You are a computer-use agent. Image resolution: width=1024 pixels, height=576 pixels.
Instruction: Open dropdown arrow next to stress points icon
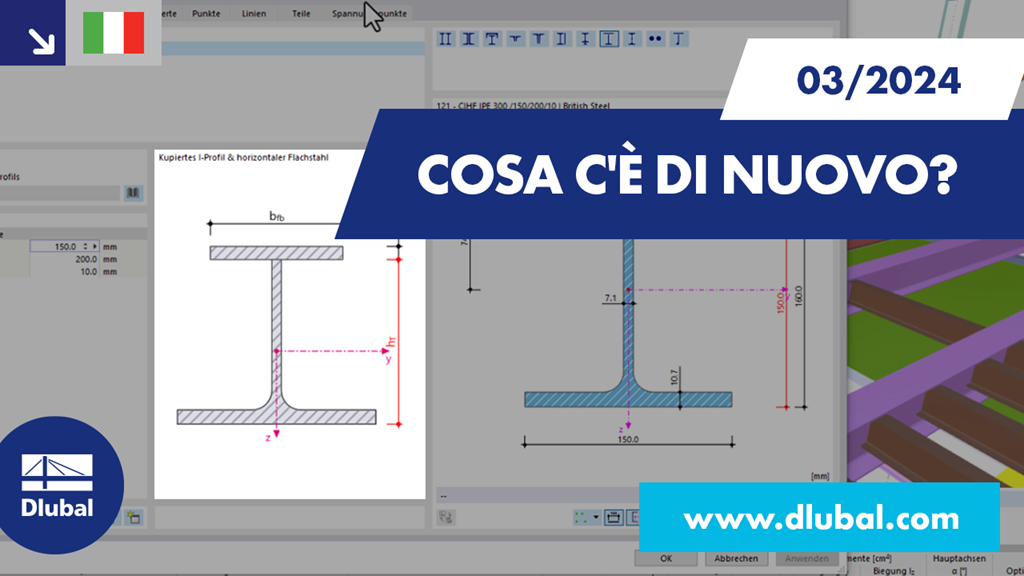596,518
